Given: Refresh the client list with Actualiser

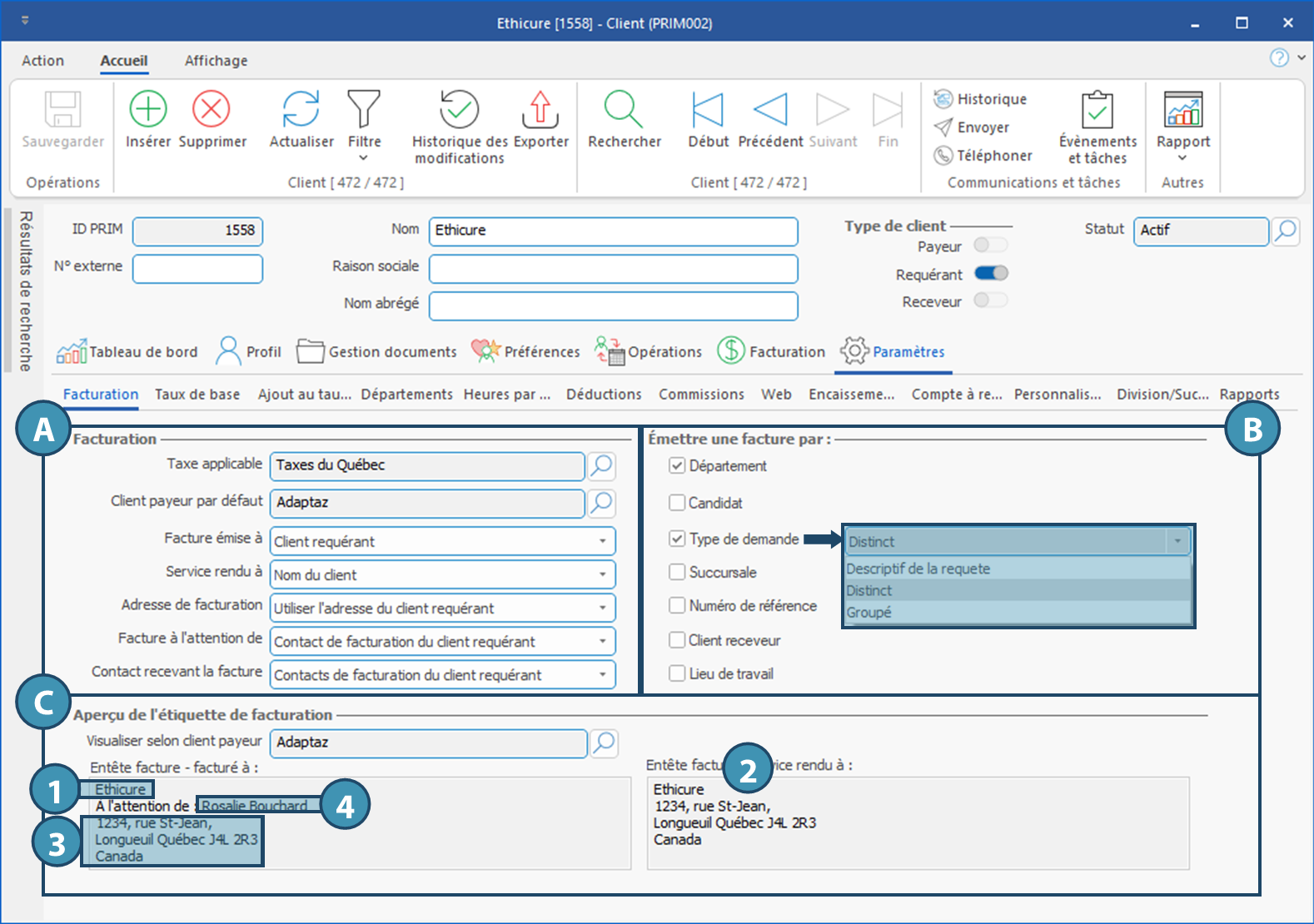Looking at the screenshot, I should [301, 109].
